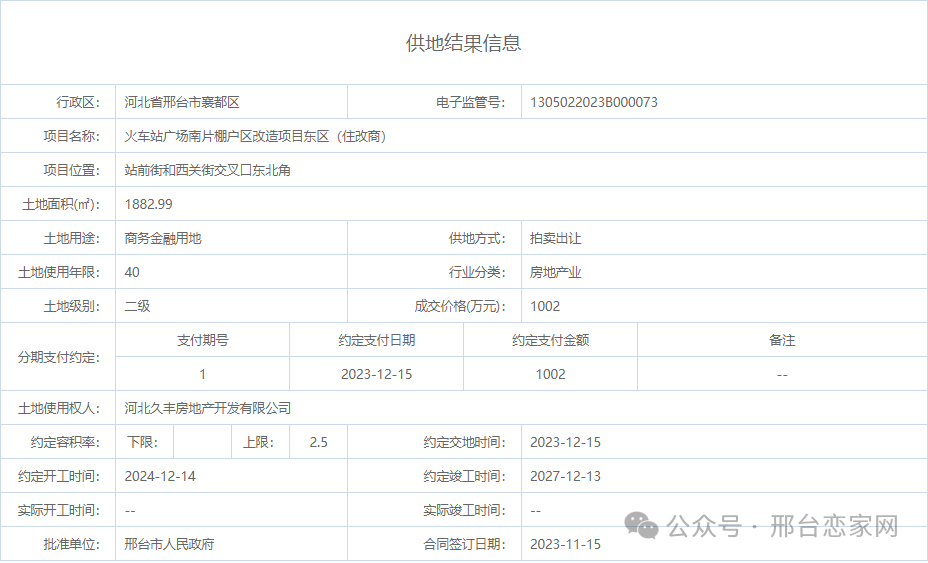The height and width of the screenshot is (563, 928).
Task: Select the 土地面积(㎡) label
Action: click(x=61, y=204)
